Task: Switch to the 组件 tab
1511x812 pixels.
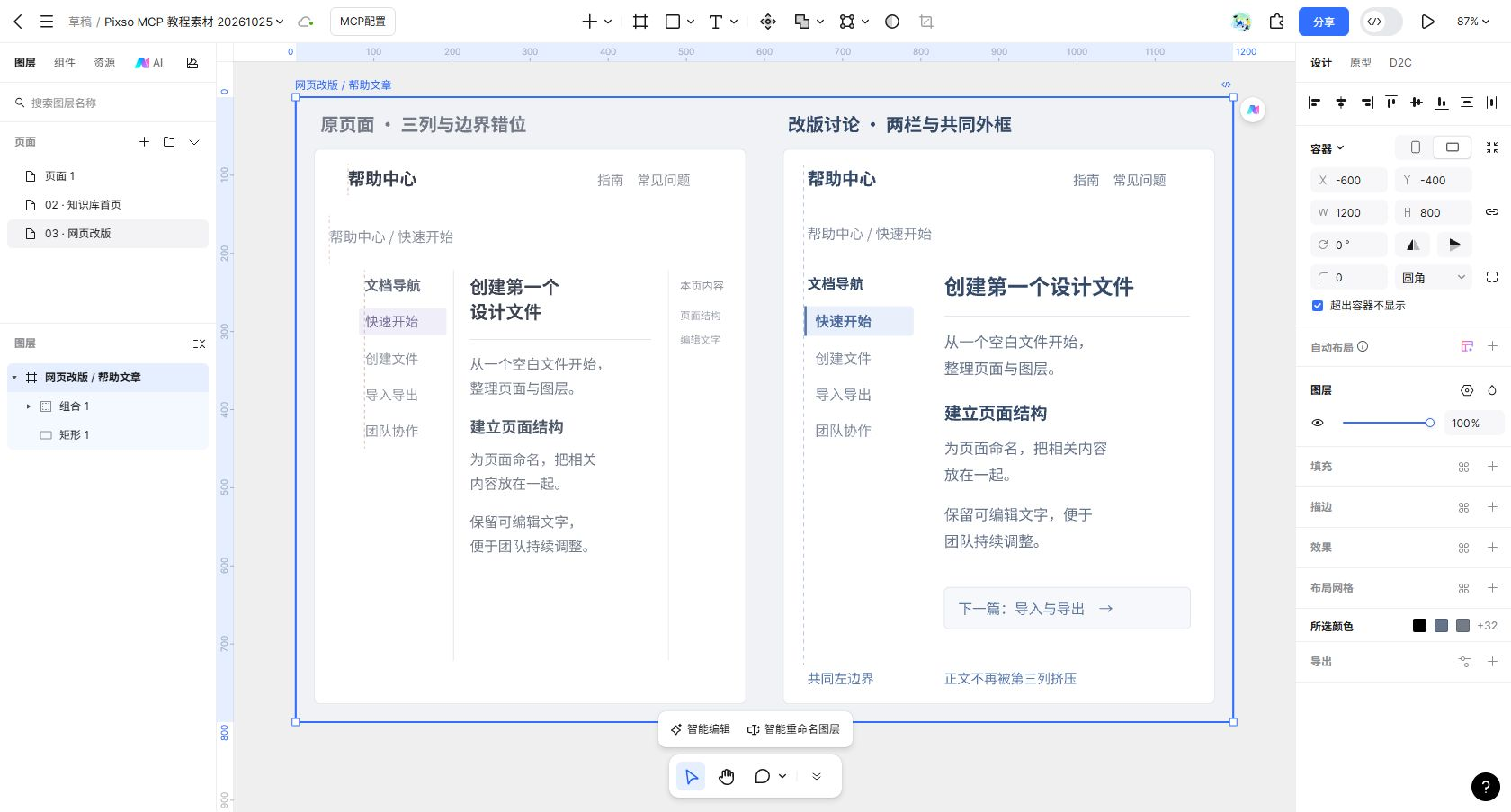Action: (65, 63)
